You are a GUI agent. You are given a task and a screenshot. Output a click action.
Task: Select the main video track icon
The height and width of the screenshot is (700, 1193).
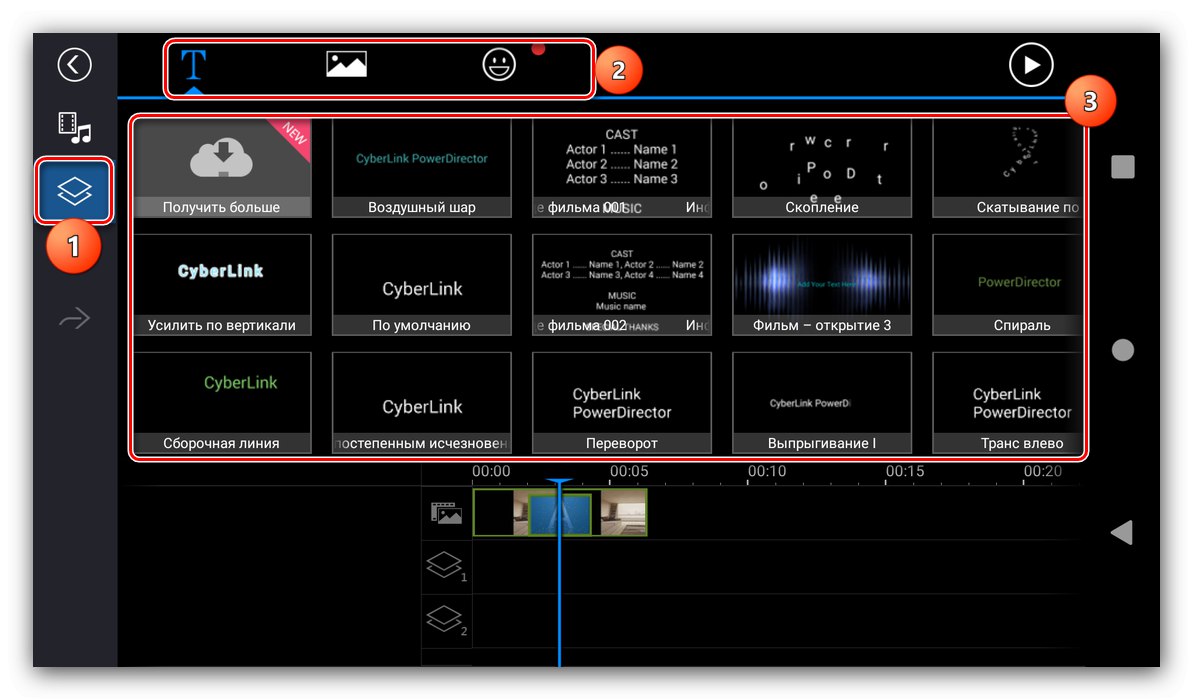coord(447,513)
